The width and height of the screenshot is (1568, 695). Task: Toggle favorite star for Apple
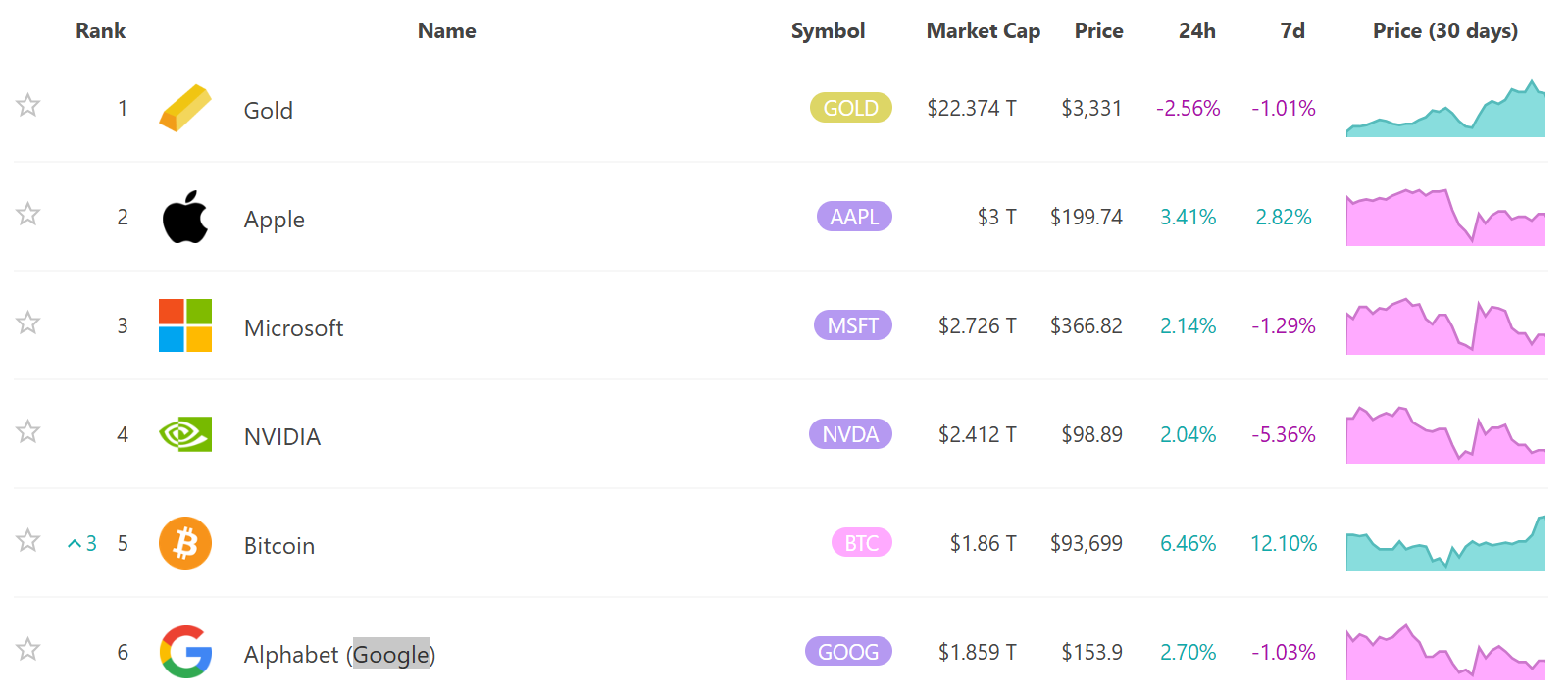28,214
